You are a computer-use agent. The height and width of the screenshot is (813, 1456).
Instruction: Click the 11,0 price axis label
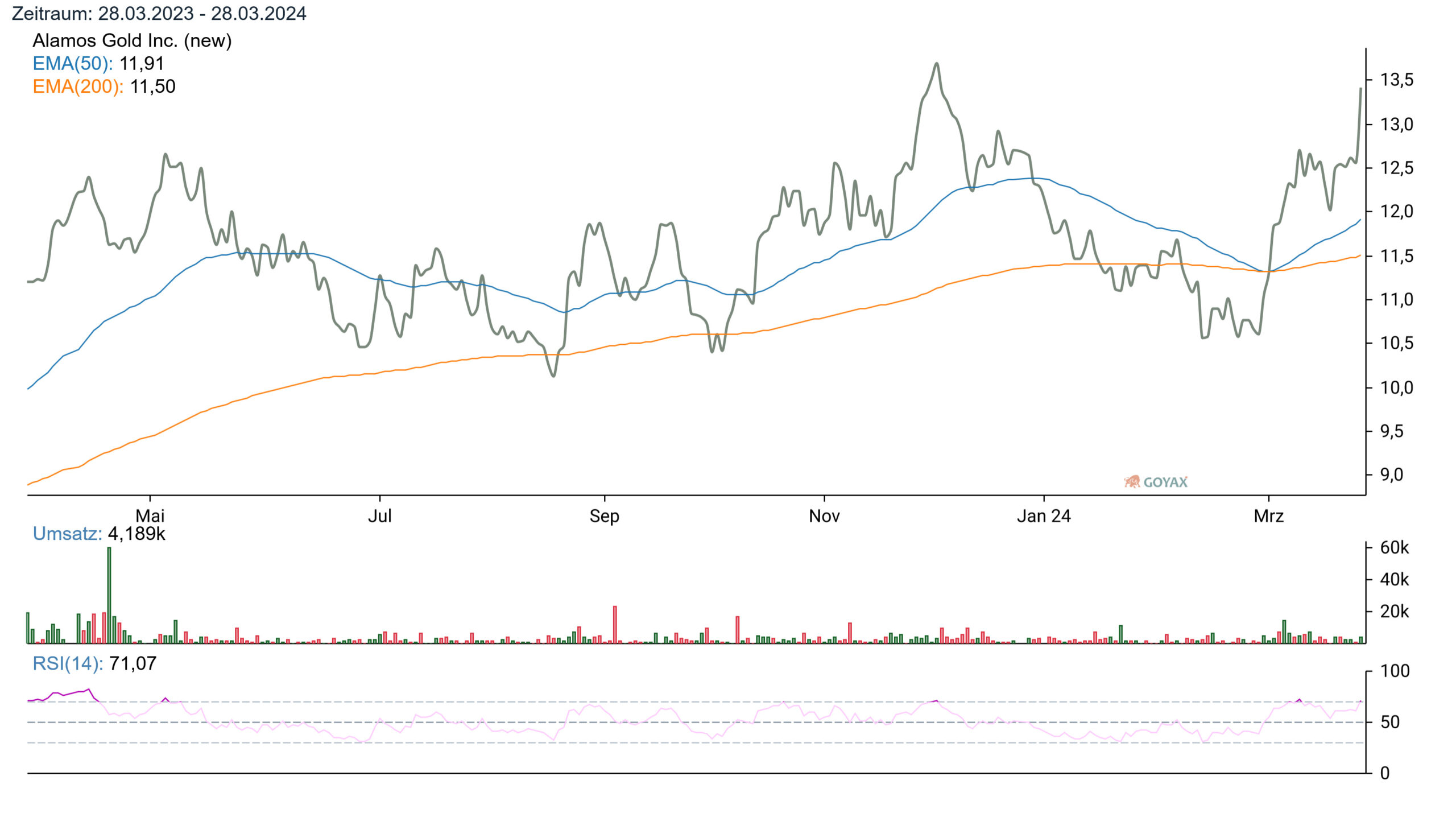point(1397,299)
